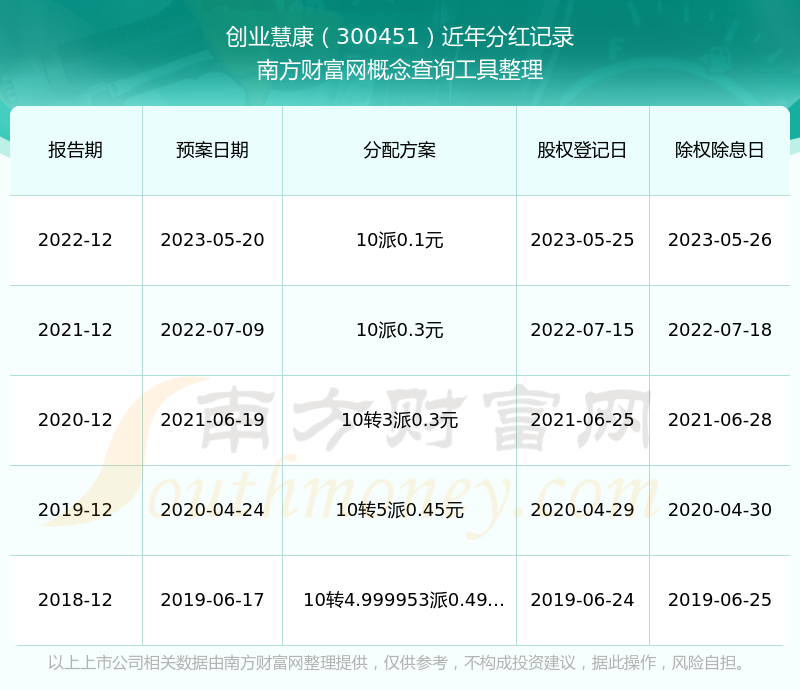Image resolution: width=800 pixels, height=690 pixels.
Task: Select the 2022-07-15 record date cell
Action: [582, 330]
